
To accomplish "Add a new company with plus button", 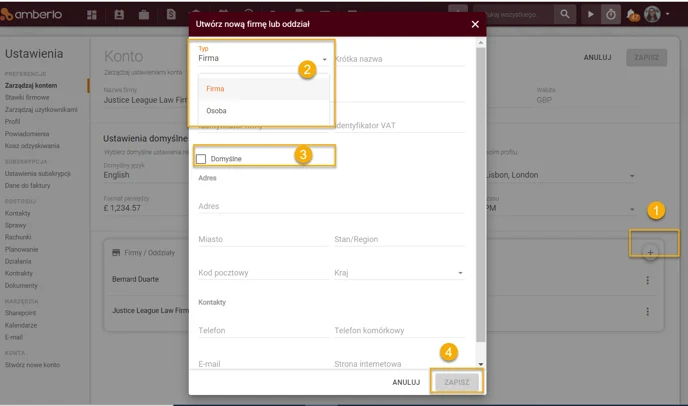I will click(650, 252).
